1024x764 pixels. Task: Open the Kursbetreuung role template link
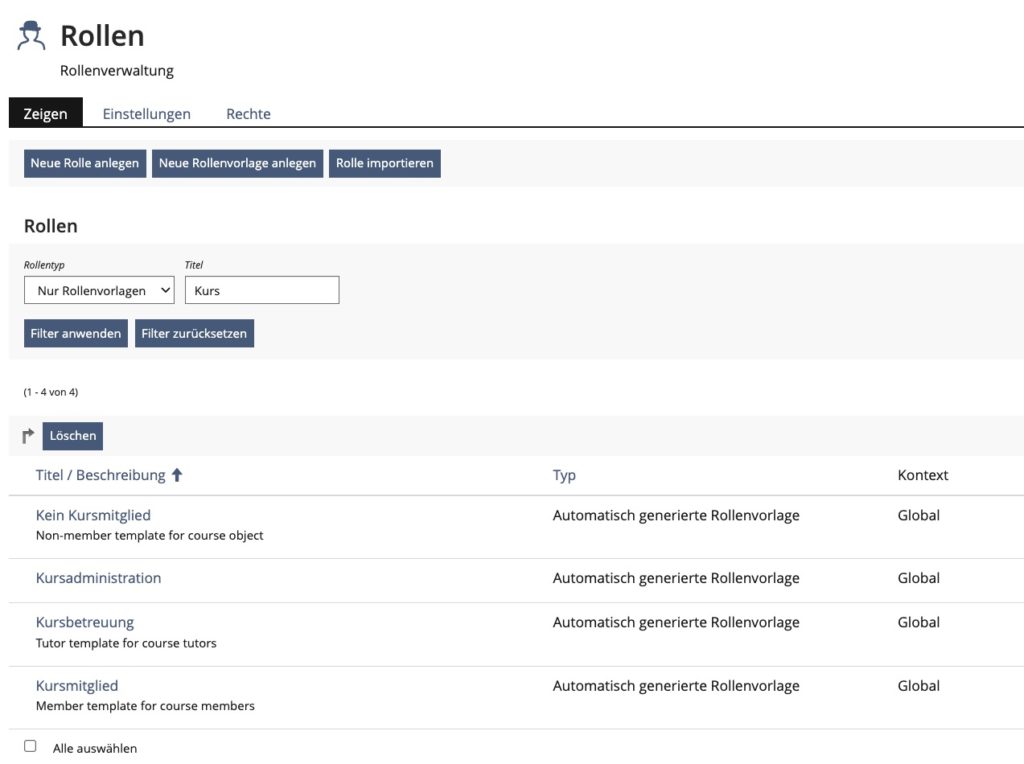click(84, 622)
